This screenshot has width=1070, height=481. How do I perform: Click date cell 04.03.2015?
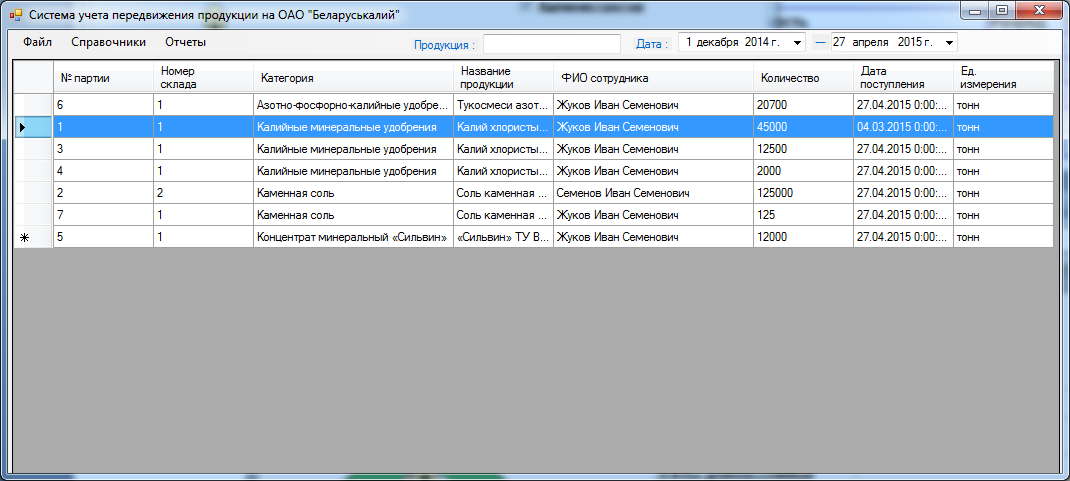tap(903, 127)
